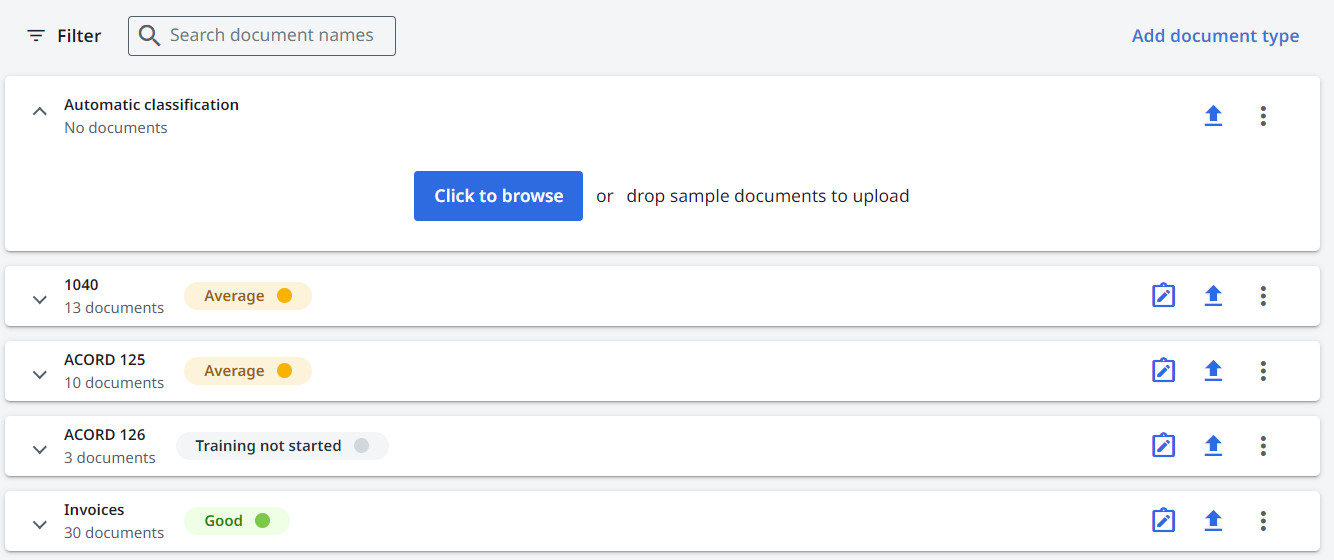Click the edit clipboard icon for Invoices
The height and width of the screenshot is (560, 1334).
(1163, 521)
